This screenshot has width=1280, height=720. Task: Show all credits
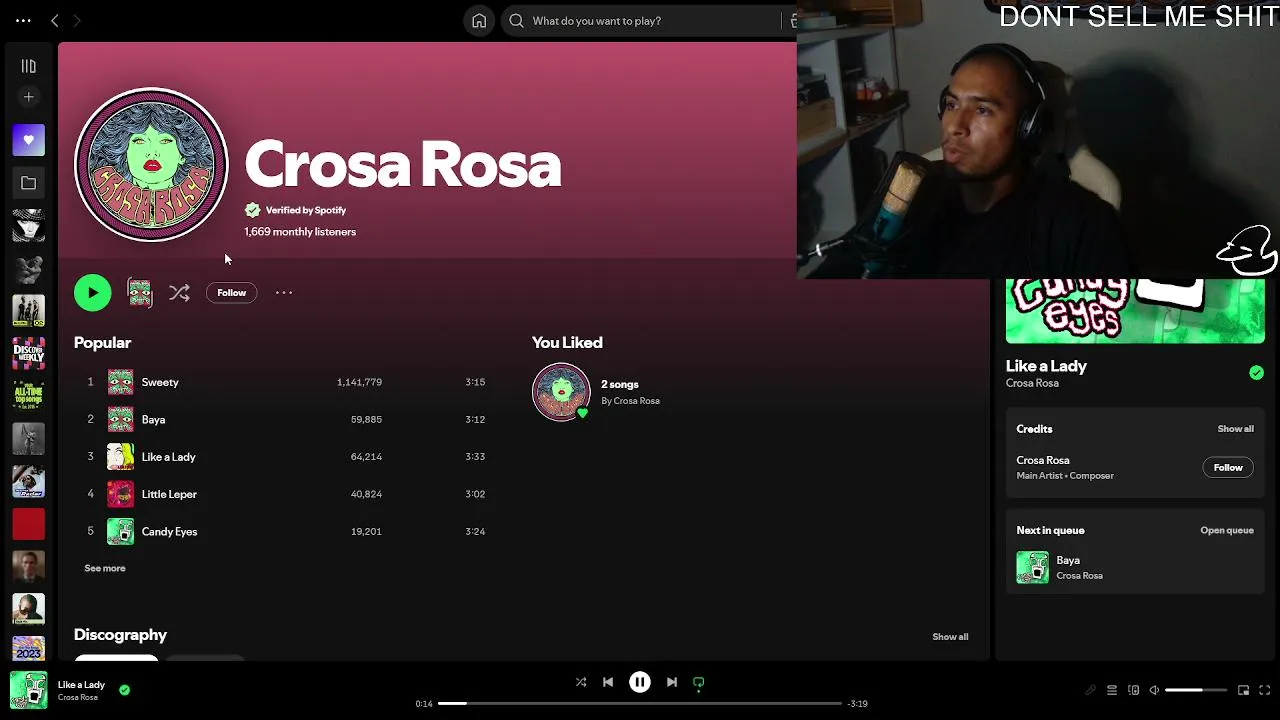pyautogui.click(x=1235, y=429)
